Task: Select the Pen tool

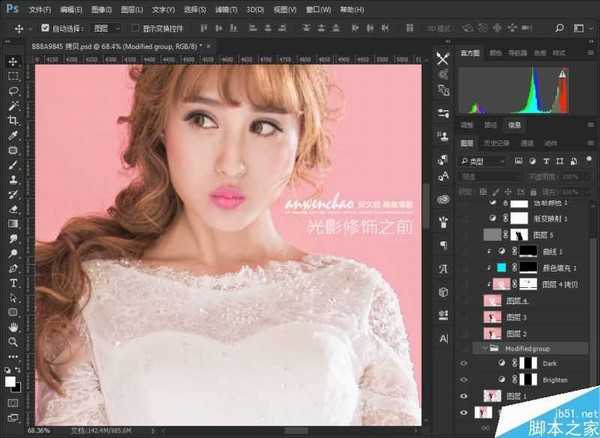Action: click(x=13, y=268)
